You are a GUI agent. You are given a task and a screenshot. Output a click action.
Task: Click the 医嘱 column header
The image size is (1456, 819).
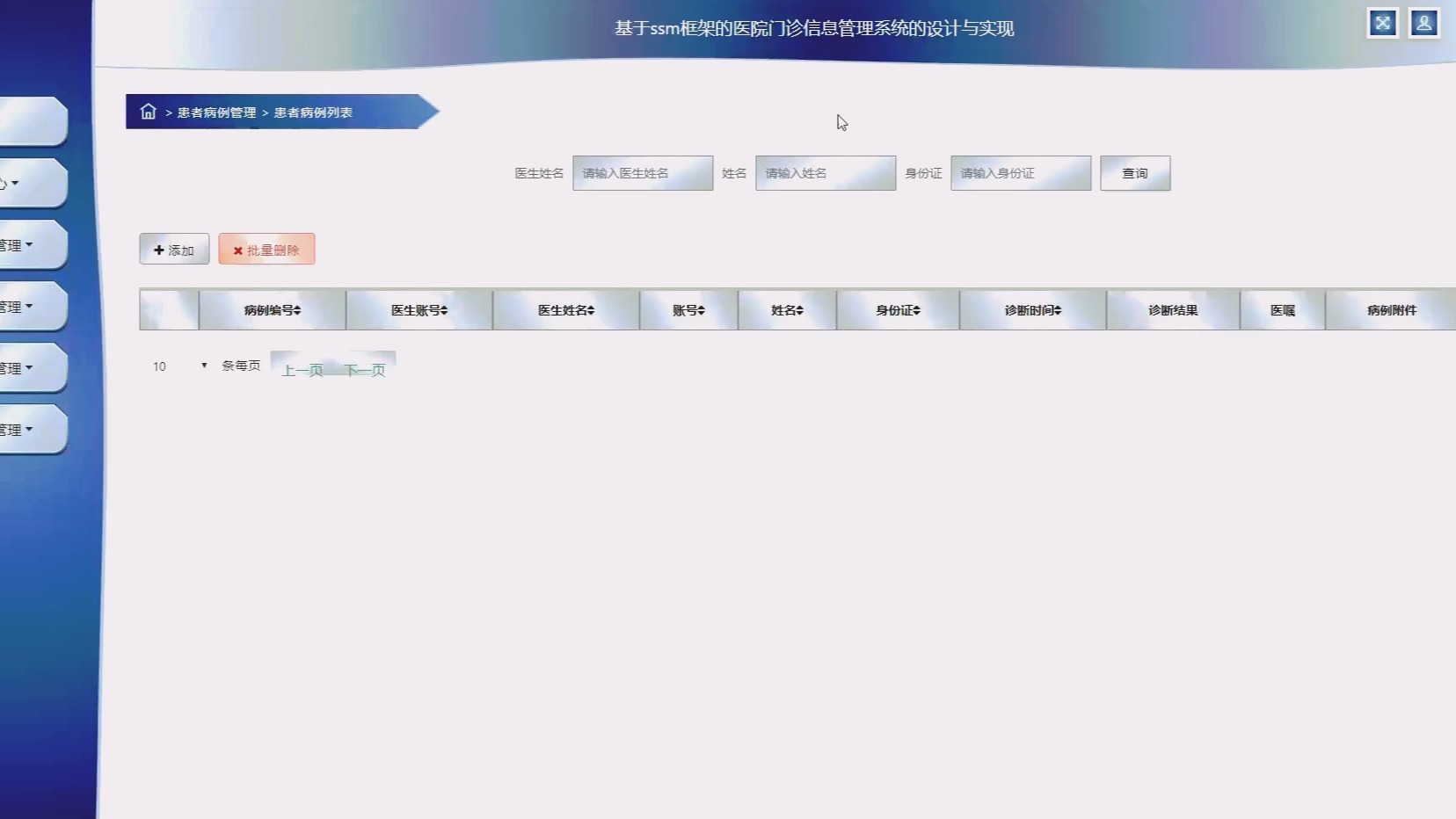[1283, 310]
